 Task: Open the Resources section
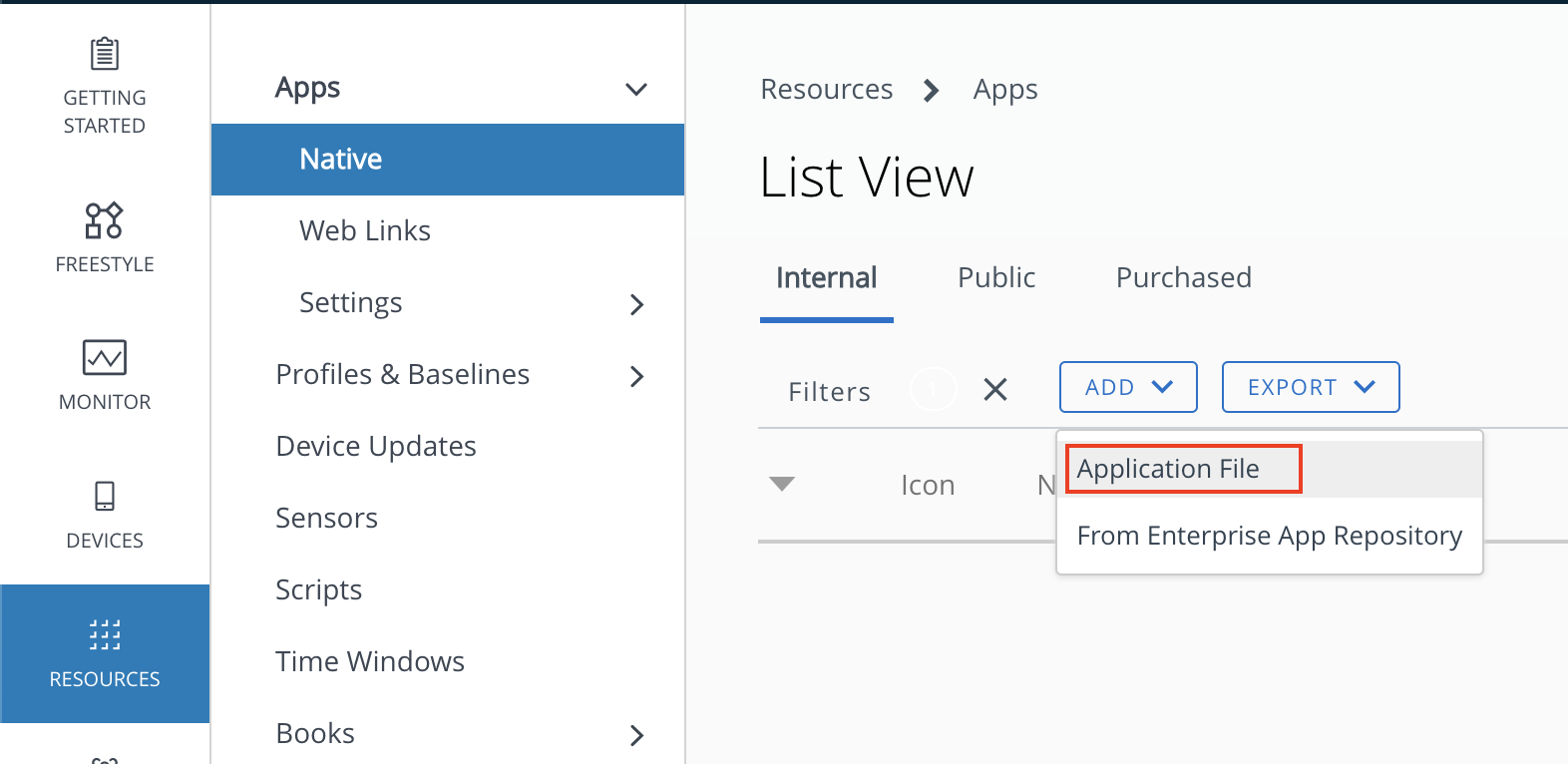pos(105,653)
